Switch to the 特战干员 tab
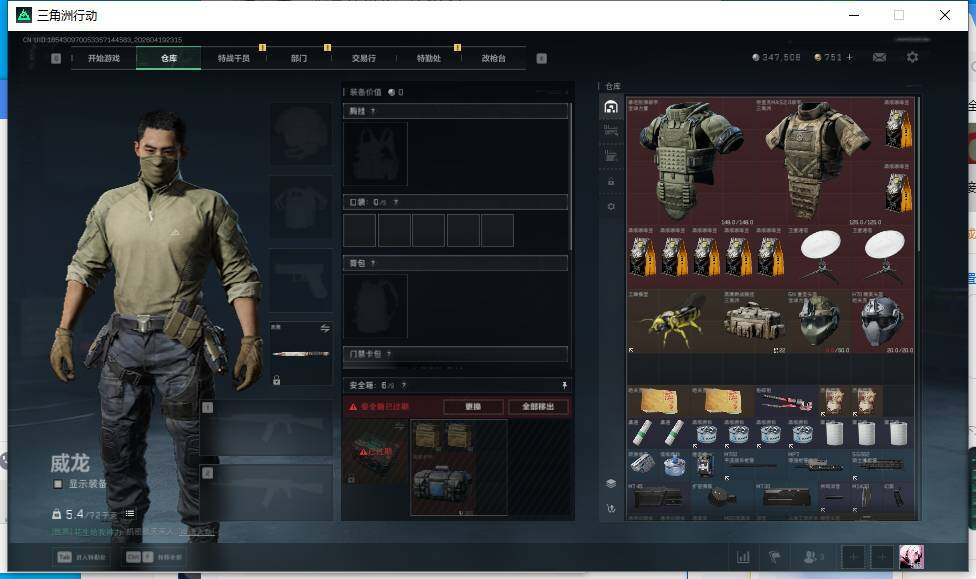976x579 pixels. coord(233,58)
